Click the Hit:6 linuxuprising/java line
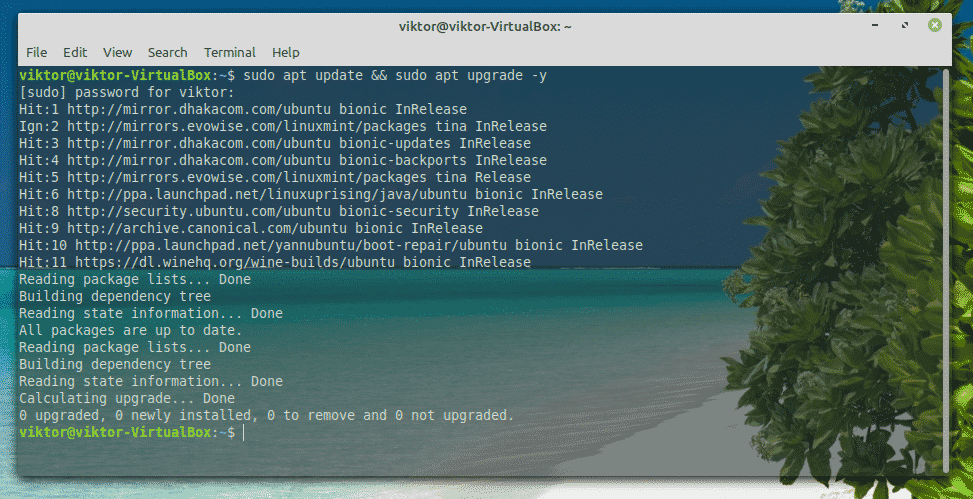Screen dimensions: 973x499 pos(310,194)
